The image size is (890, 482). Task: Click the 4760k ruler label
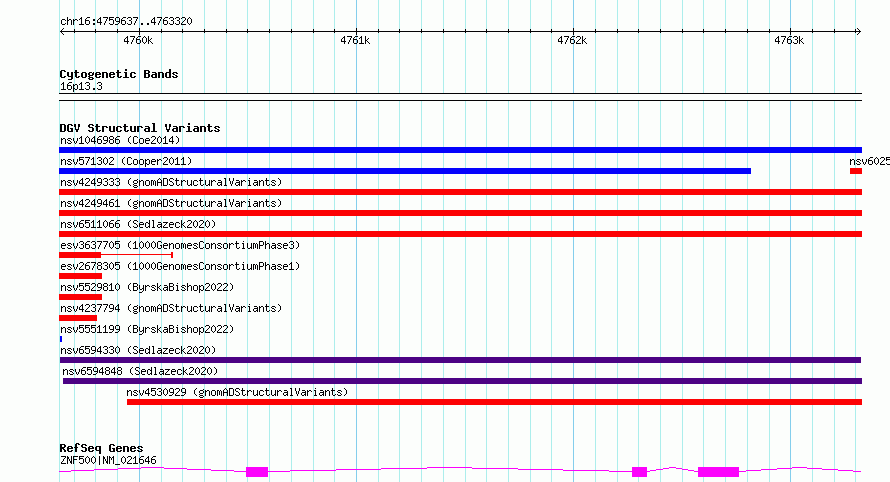coord(138,40)
